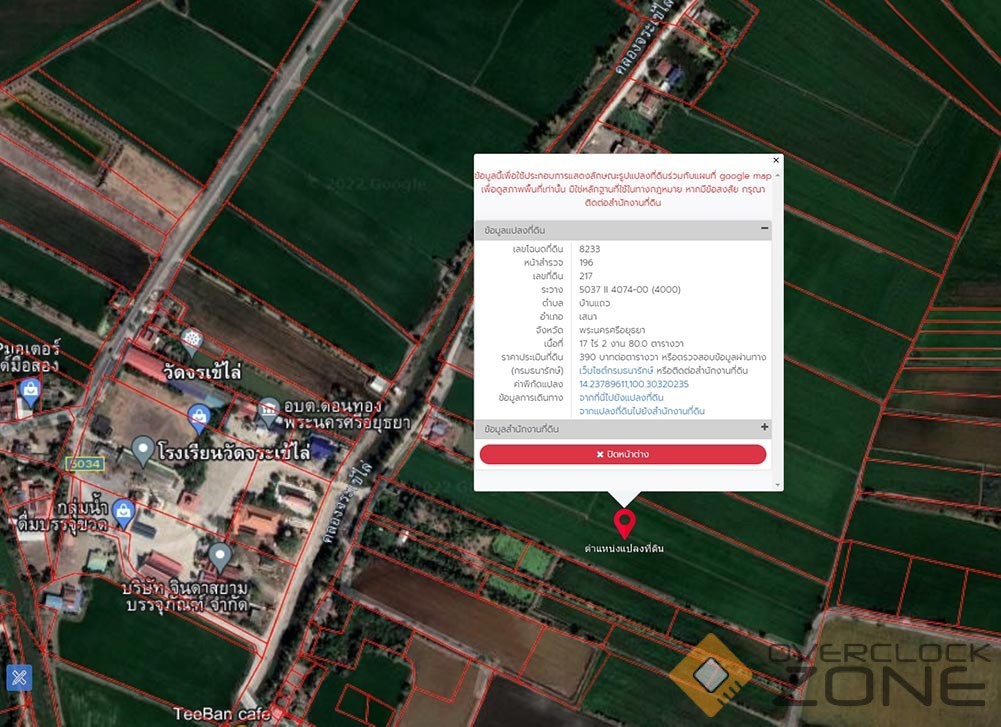Screen dimensions: 1001x727
Task: Click the TeeBan cafe map label
Action: pos(215,714)
